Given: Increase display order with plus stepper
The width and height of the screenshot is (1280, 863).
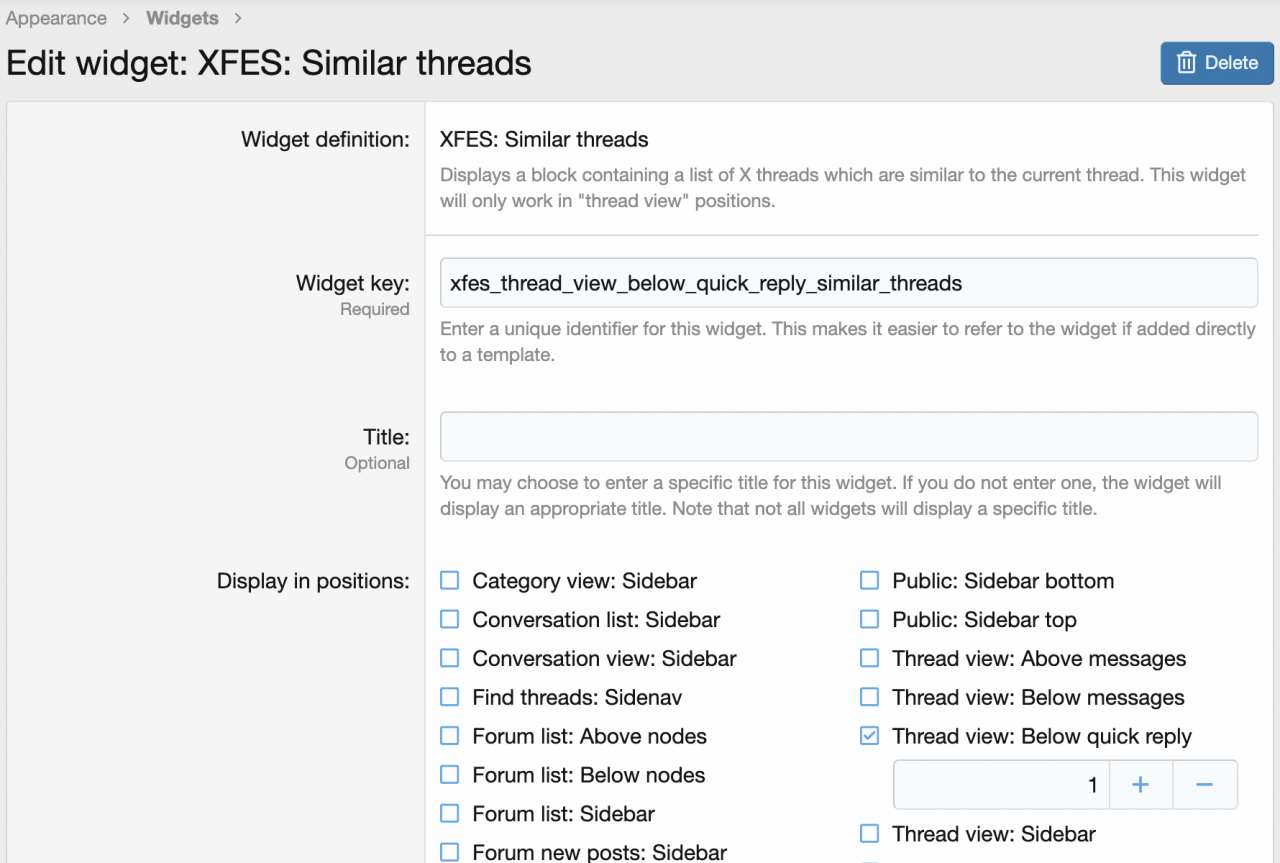Looking at the screenshot, I should (1140, 785).
